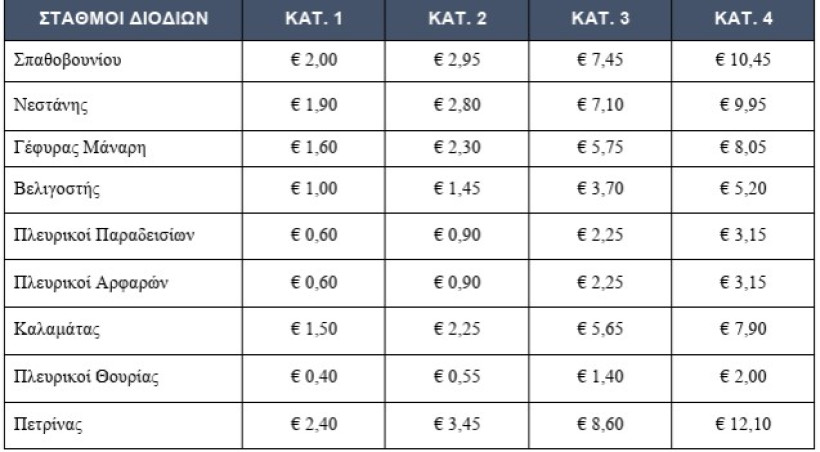
Task: Click Νεστάνης ΚΑΤ. 1 price € 1,90
Action: (x=314, y=105)
